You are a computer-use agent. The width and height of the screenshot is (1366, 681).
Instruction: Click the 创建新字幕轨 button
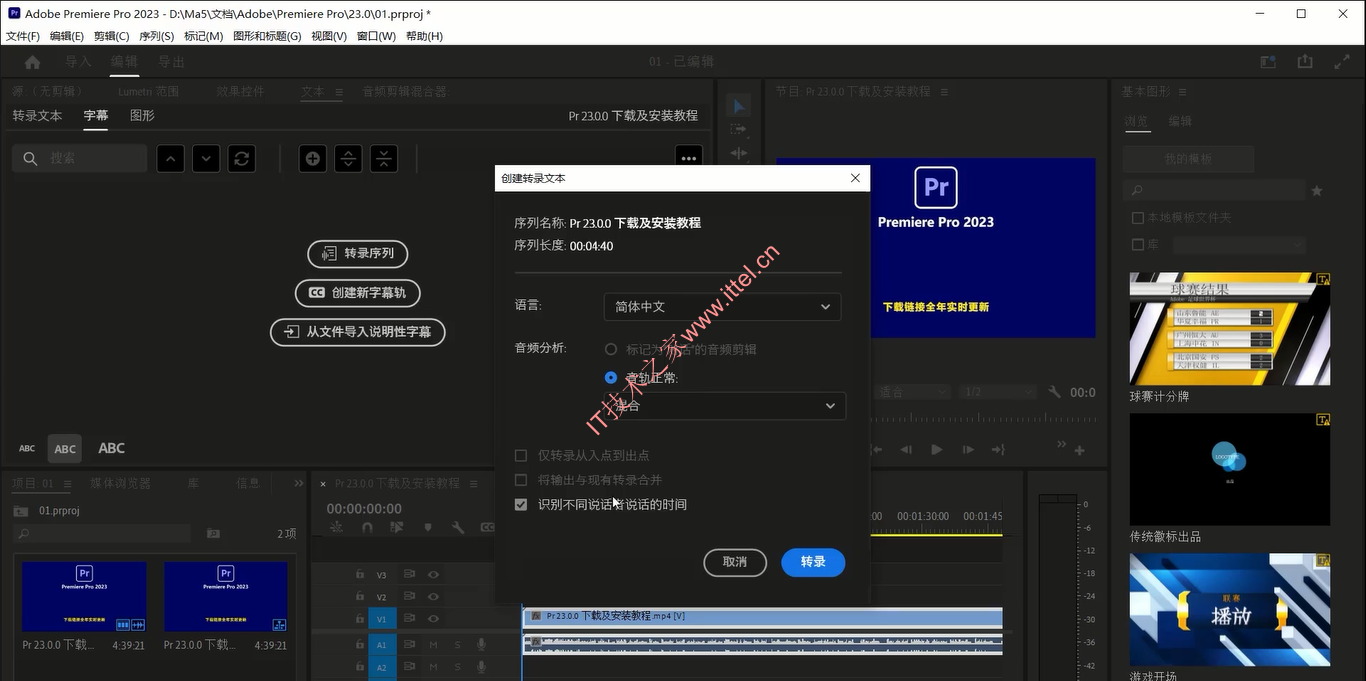pyautogui.click(x=358, y=293)
